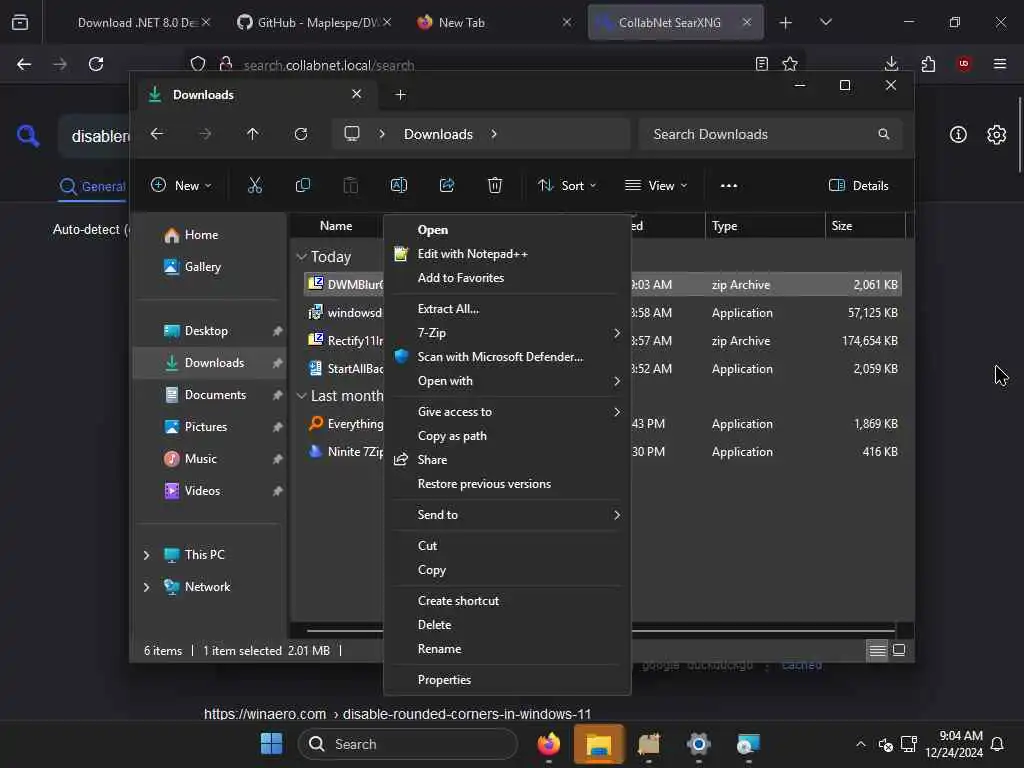Click the Copy icon in Explorer toolbar
Image resolution: width=1024 pixels, height=768 pixels.
click(302, 185)
